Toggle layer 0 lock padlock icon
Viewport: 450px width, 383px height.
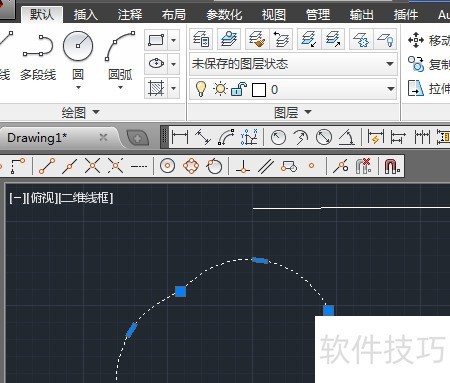tap(239, 89)
